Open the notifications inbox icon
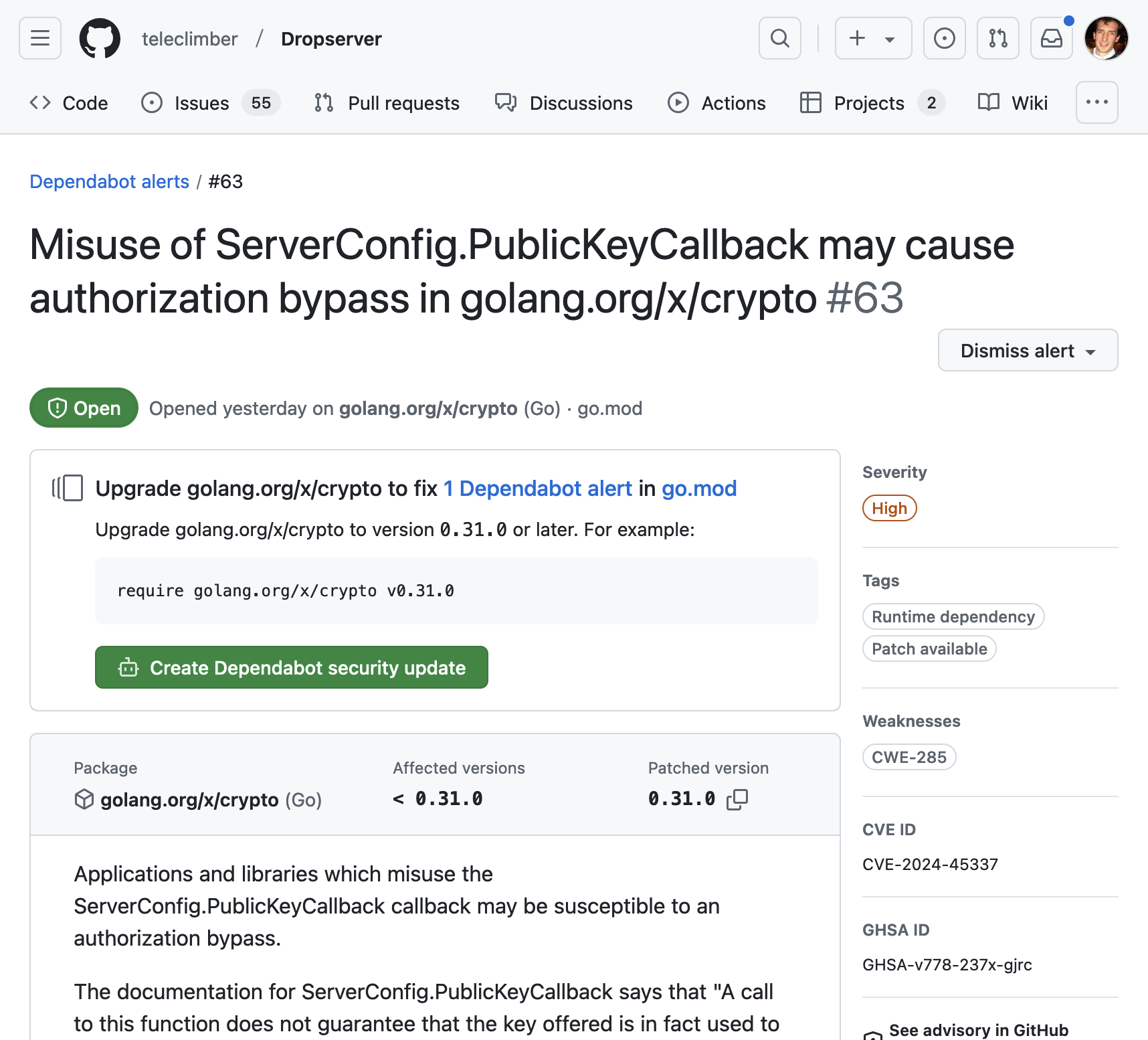Viewport: 1148px width, 1040px height. click(x=1052, y=38)
